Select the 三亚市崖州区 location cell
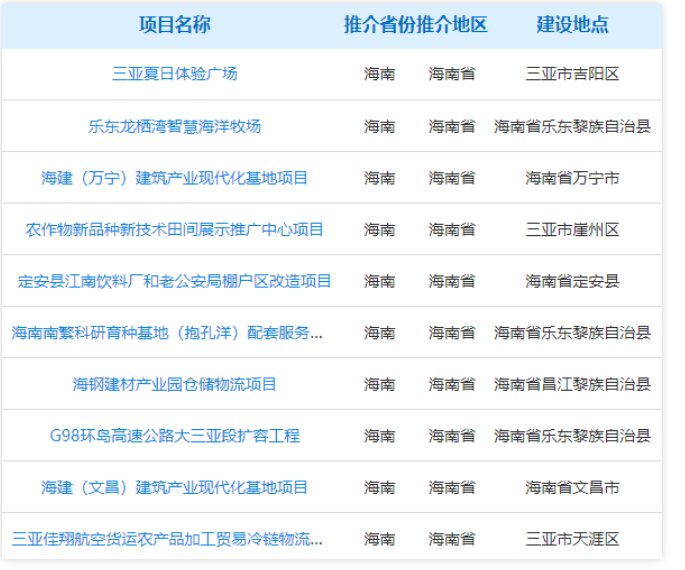 pyautogui.click(x=572, y=229)
